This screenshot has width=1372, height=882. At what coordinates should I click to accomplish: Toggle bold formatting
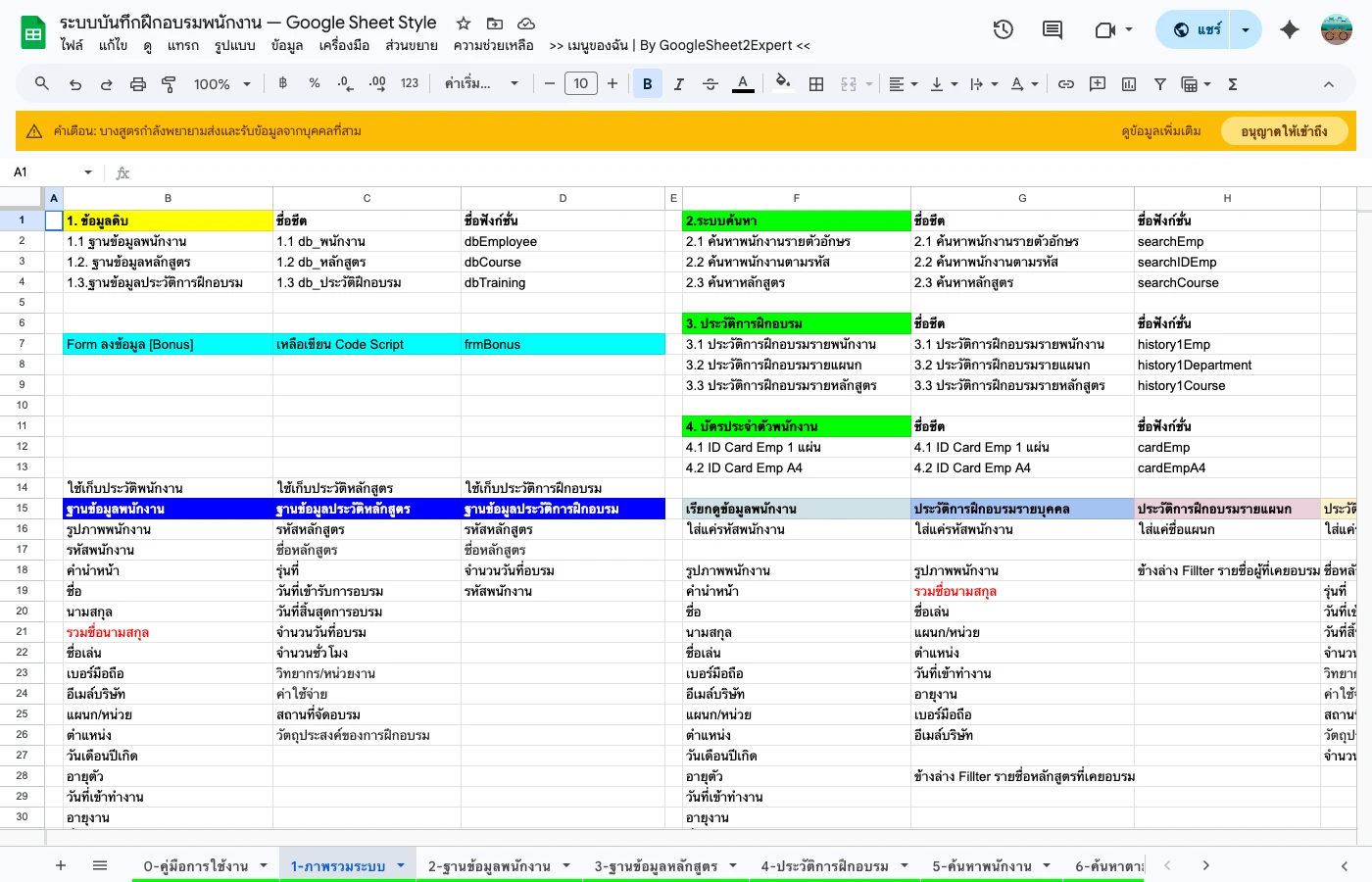(x=648, y=83)
